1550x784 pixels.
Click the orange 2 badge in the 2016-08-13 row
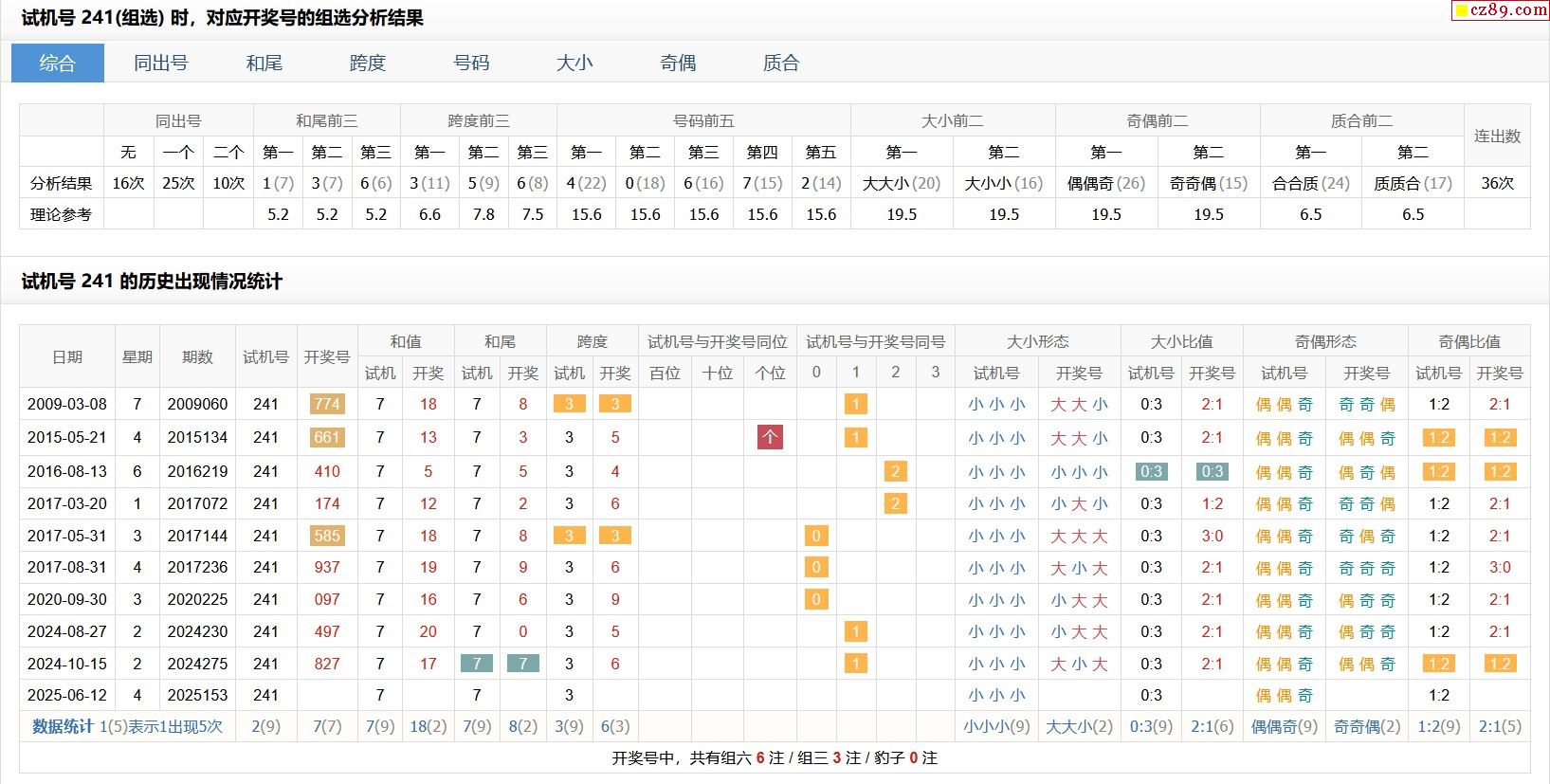coord(895,471)
